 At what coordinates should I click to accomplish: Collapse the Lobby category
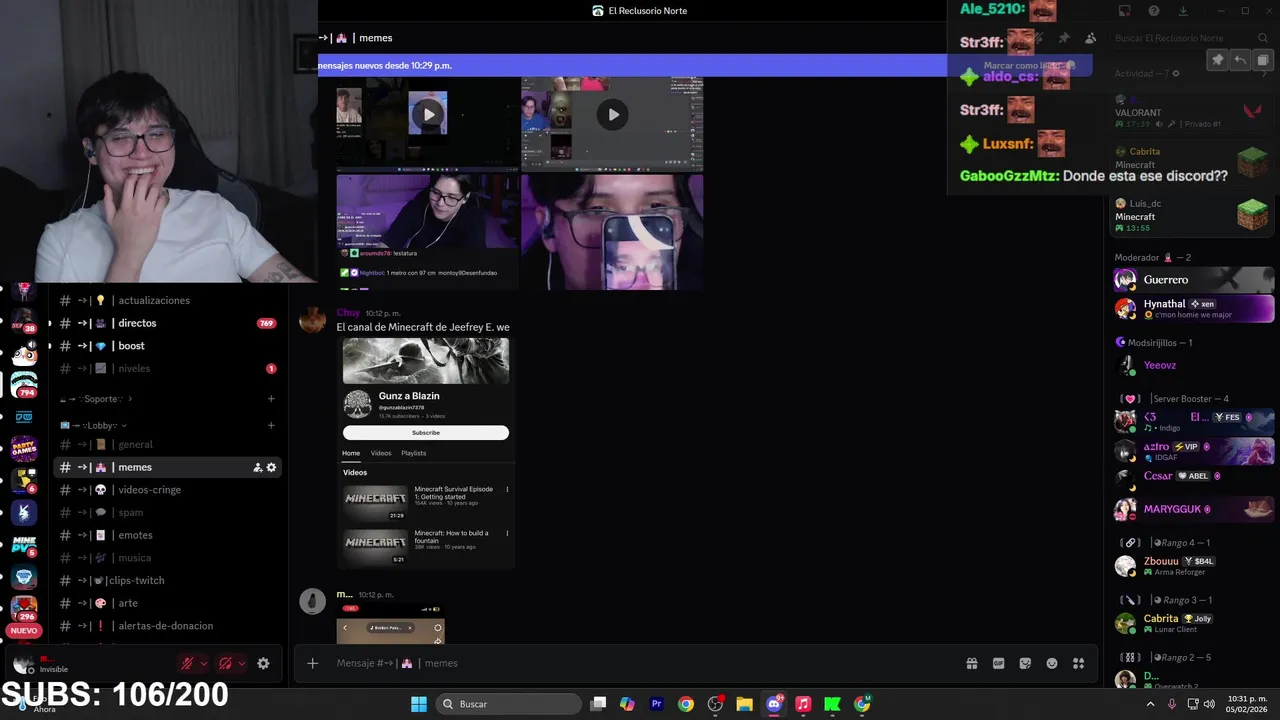[x=94, y=425]
